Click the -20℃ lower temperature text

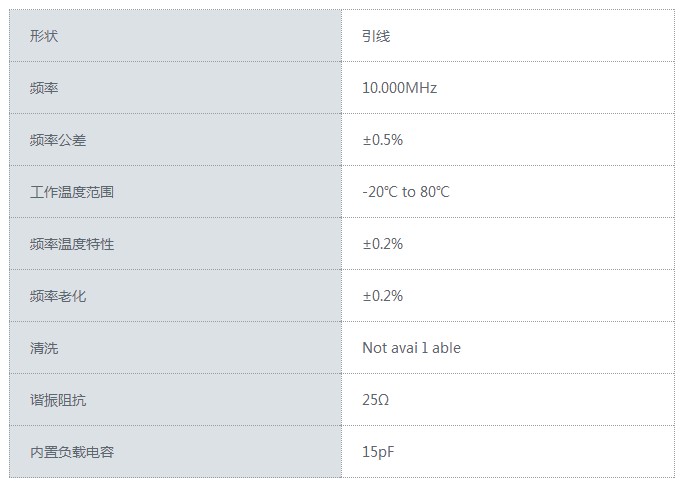point(379,192)
